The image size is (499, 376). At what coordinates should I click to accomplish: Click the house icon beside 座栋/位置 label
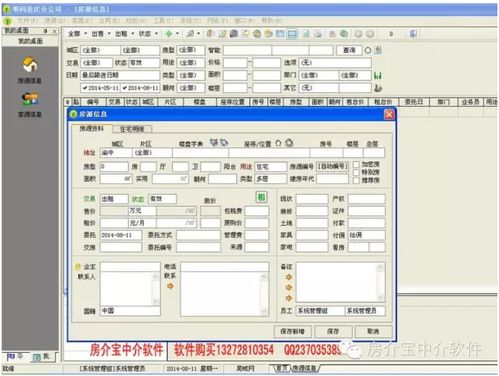[x=278, y=143]
